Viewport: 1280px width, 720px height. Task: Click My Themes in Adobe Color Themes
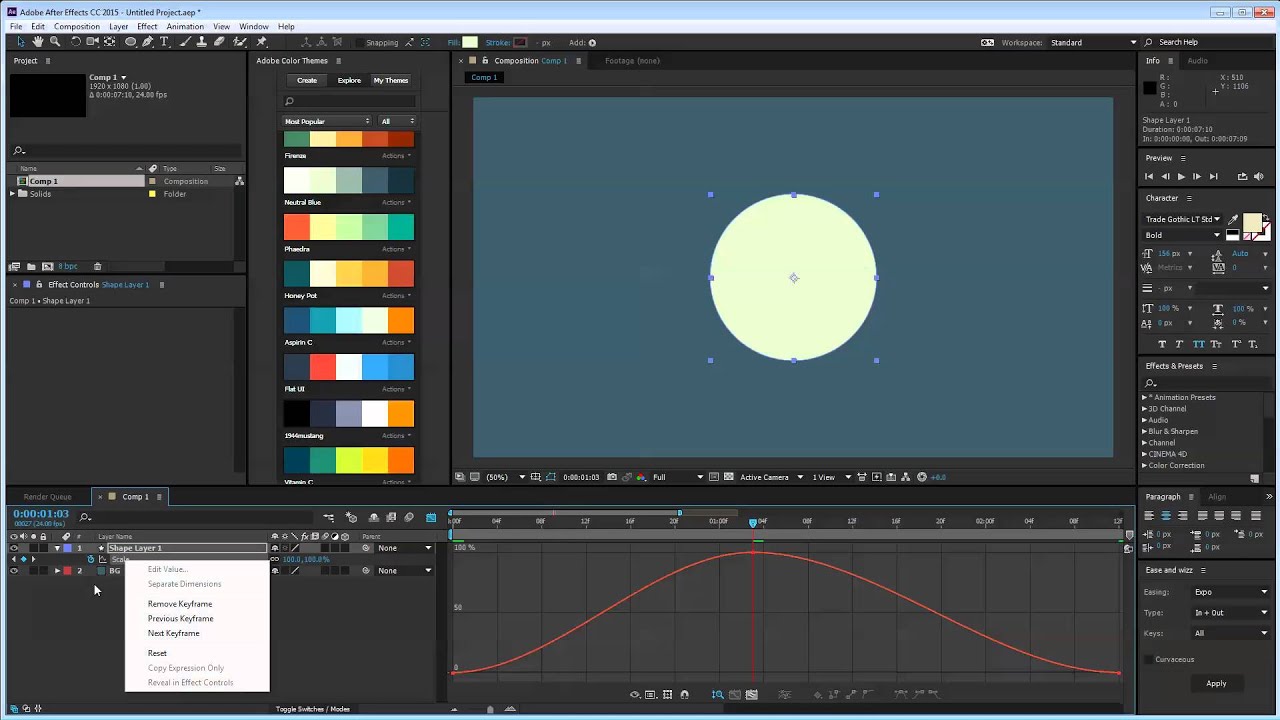coord(391,80)
